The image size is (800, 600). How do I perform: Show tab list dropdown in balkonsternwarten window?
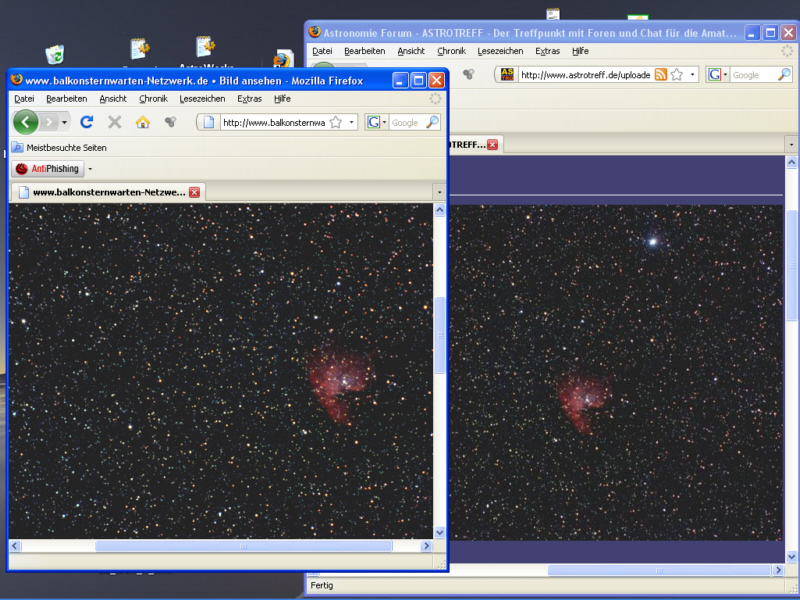pos(439,192)
